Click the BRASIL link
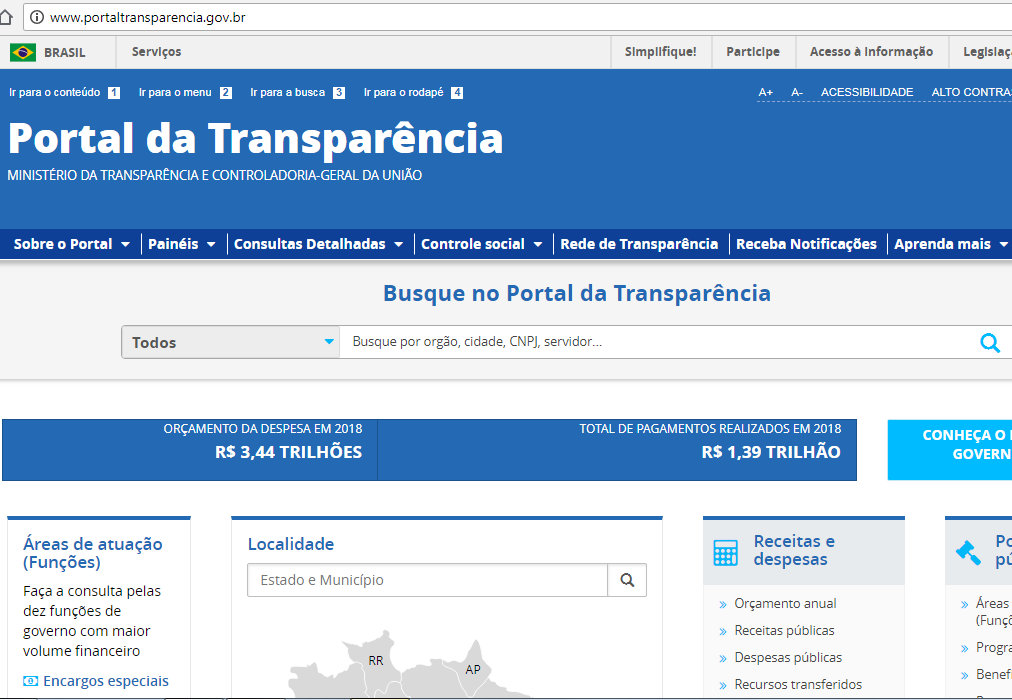The image size is (1012, 700). pos(65,53)
